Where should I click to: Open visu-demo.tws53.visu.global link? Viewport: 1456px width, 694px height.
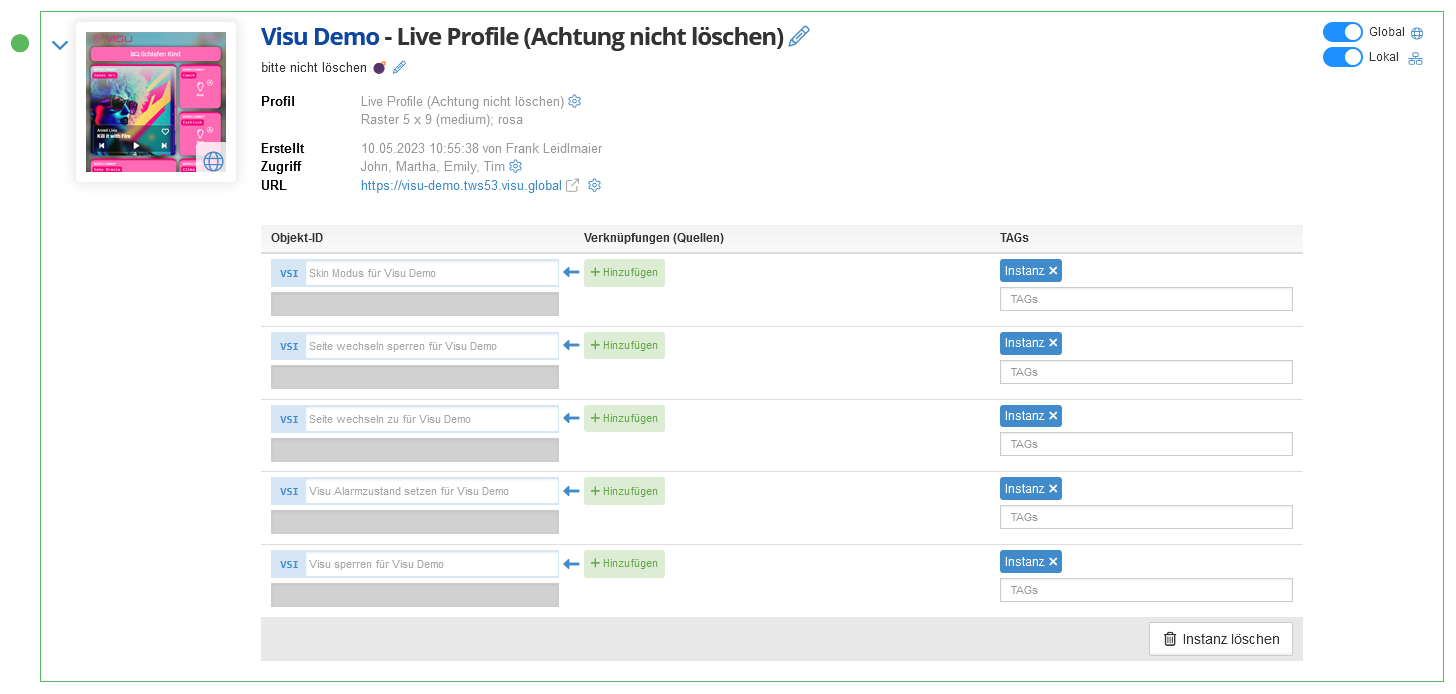pyautogui.click(x=461, y=185)
